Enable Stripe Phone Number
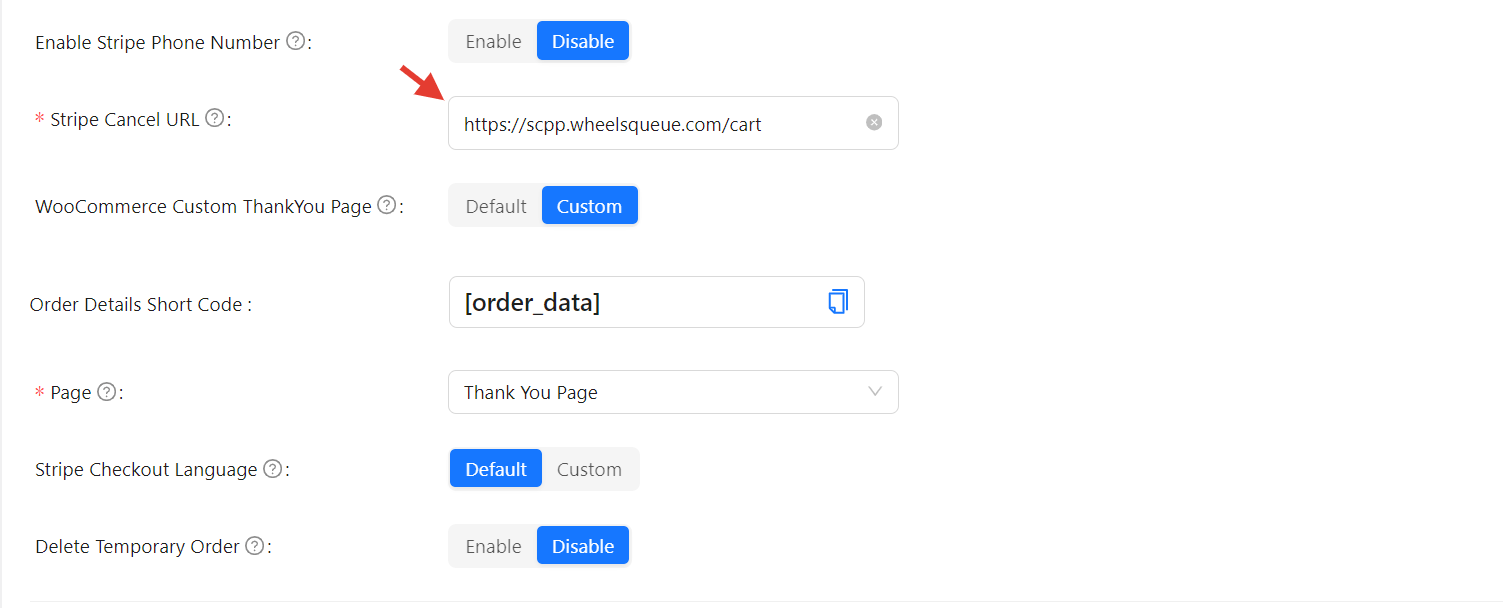 pos(493,42)
